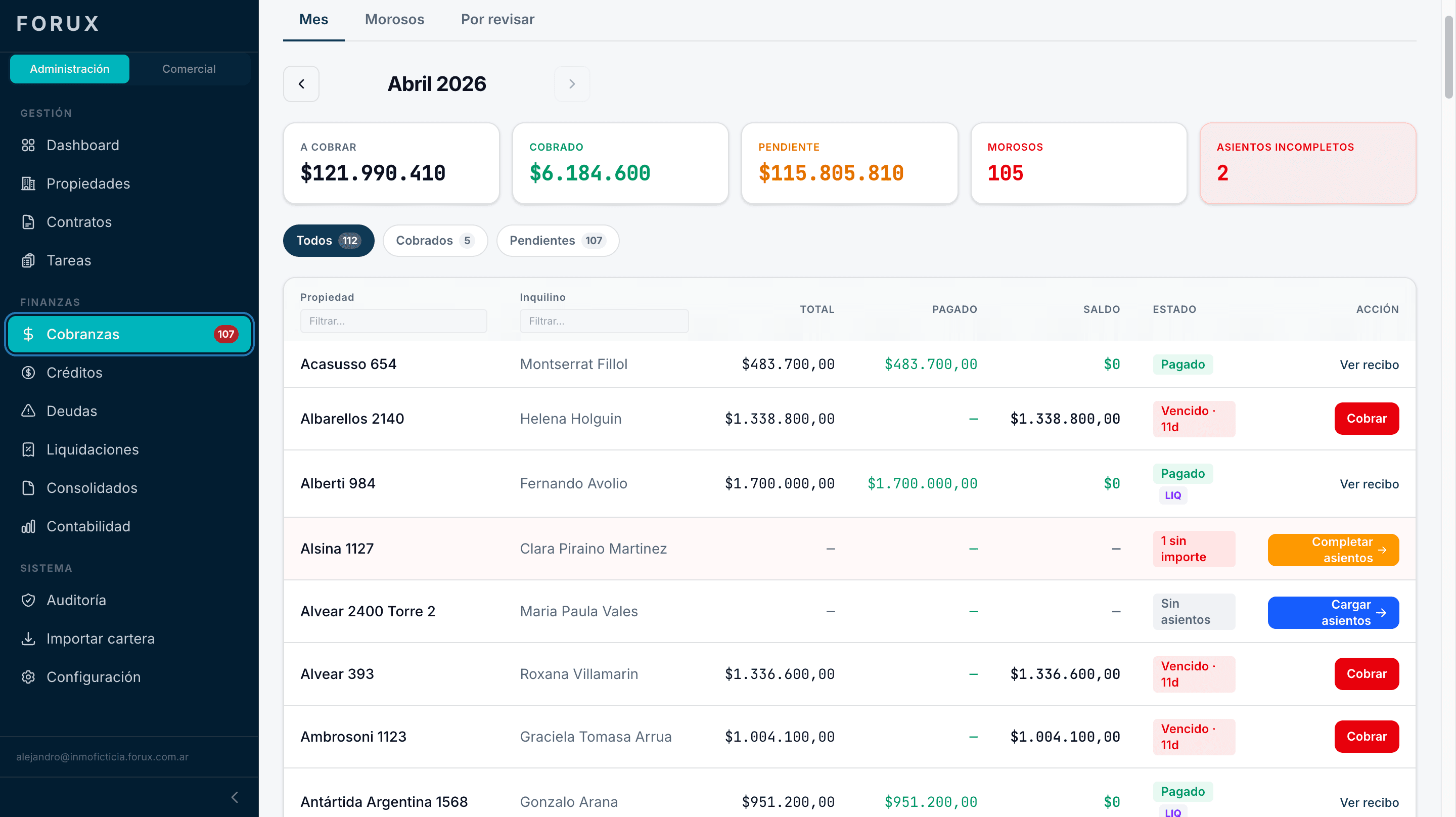Open Contabilidad in the sidebar
Viewport: 1456px width, 817px height.
[129, 526]
